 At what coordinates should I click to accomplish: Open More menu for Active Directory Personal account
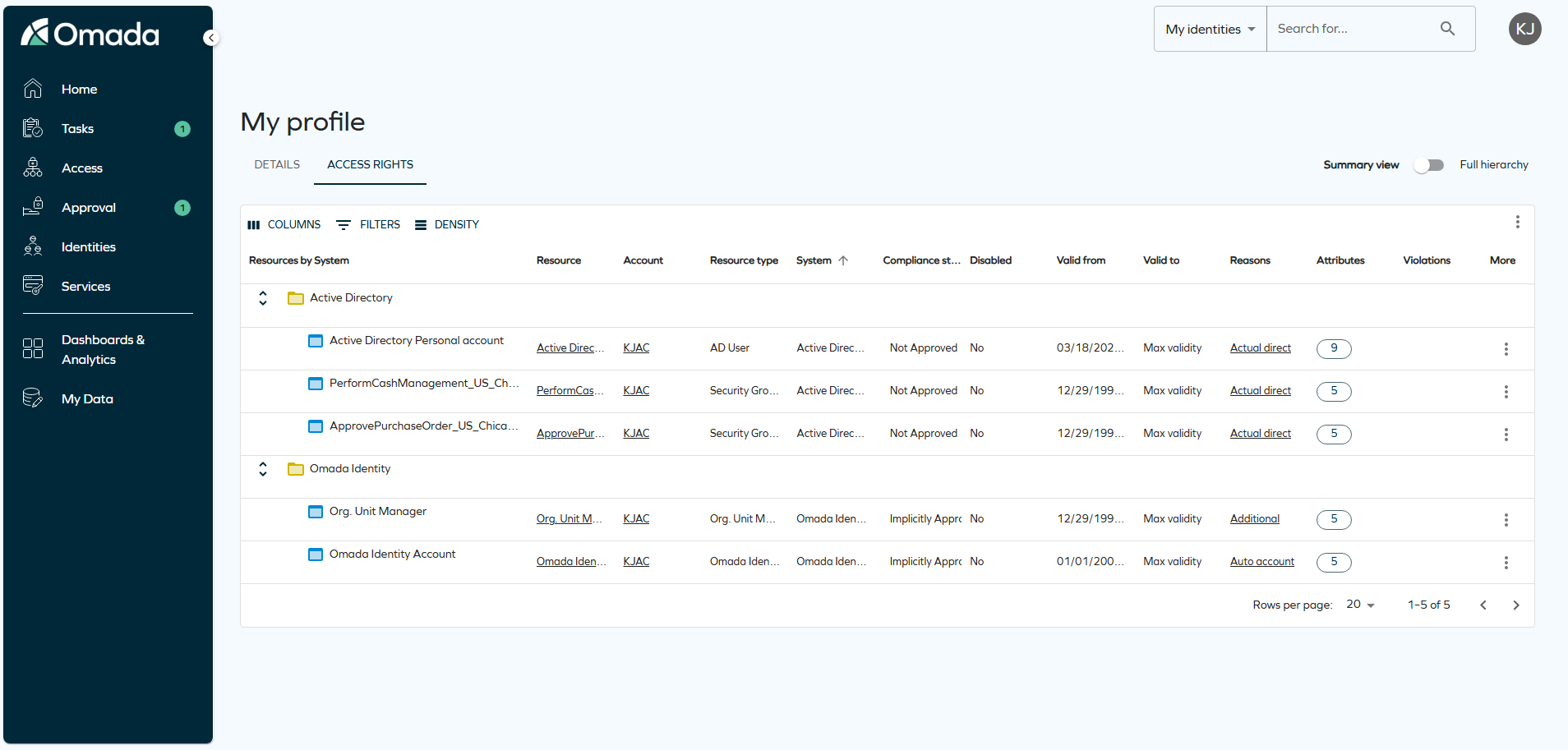click(1506, 349)
